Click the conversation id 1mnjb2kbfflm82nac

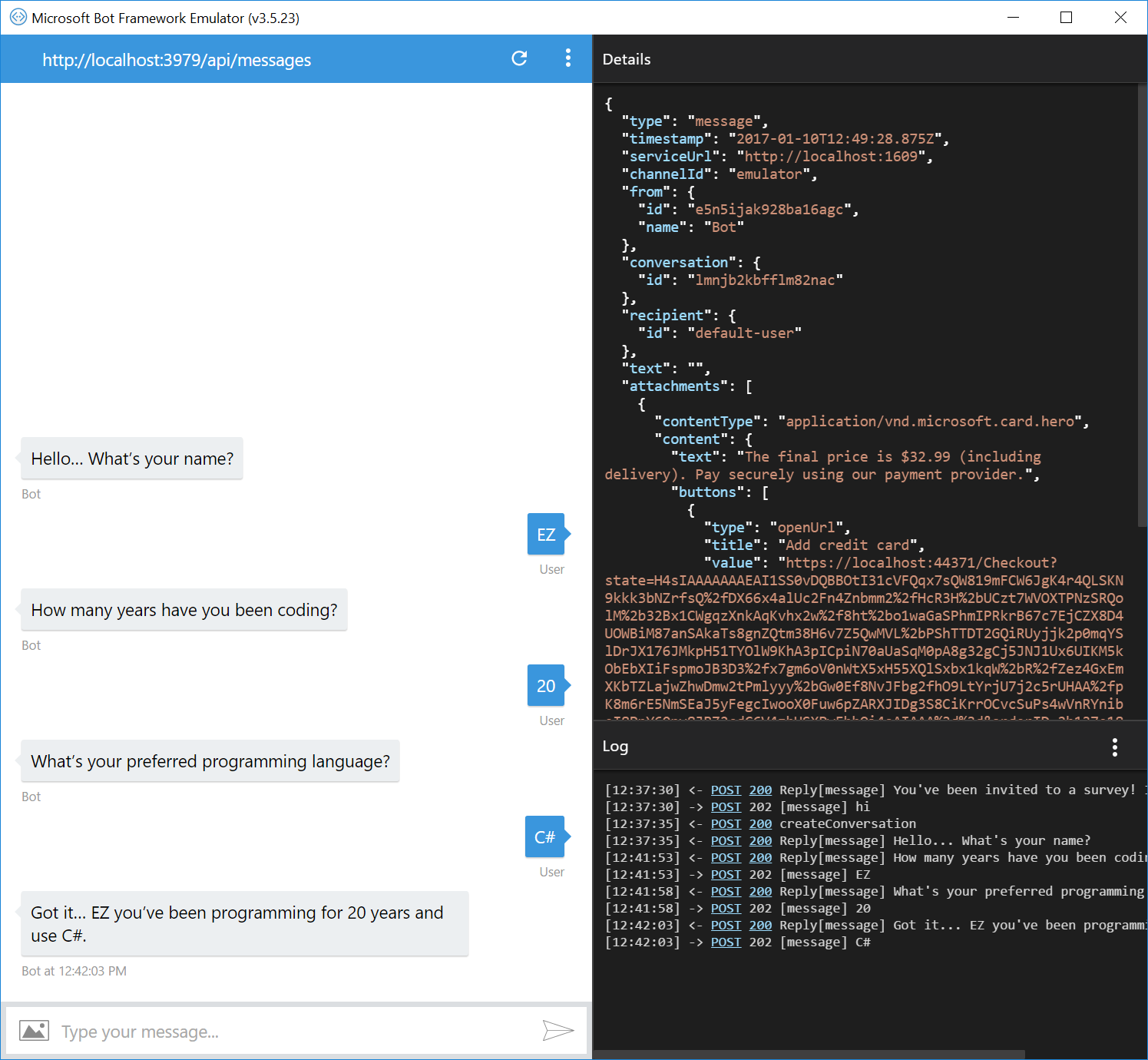pyautogui.click(x=765, y=280)
